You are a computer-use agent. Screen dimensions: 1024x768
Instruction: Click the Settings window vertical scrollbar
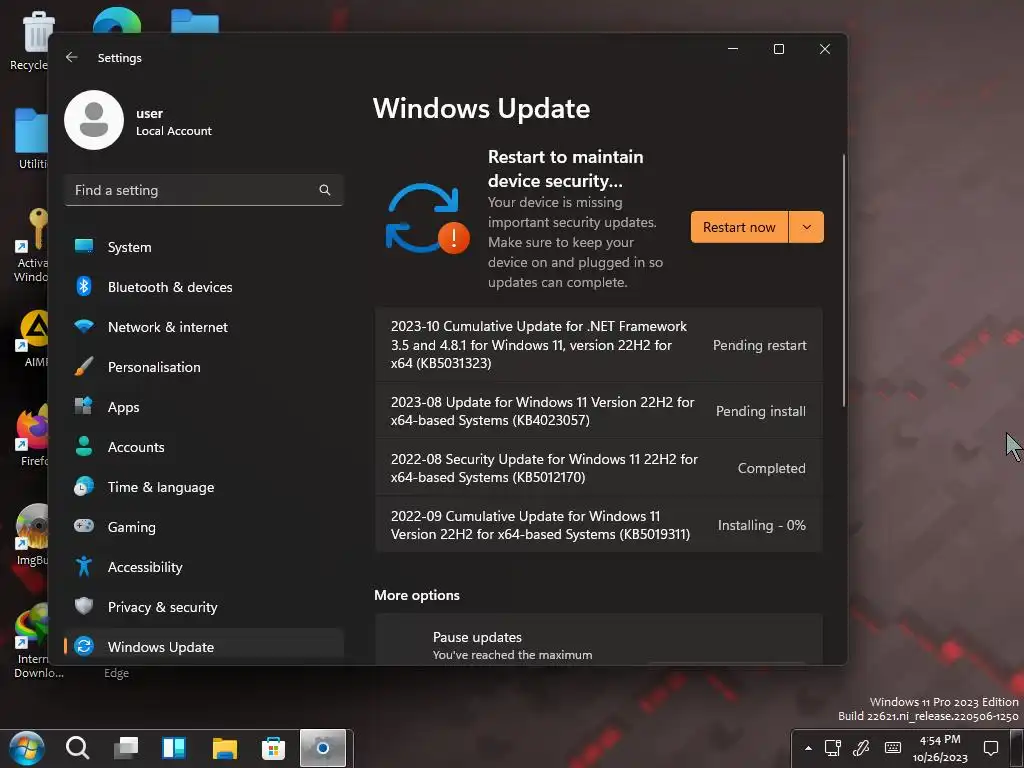843,281
